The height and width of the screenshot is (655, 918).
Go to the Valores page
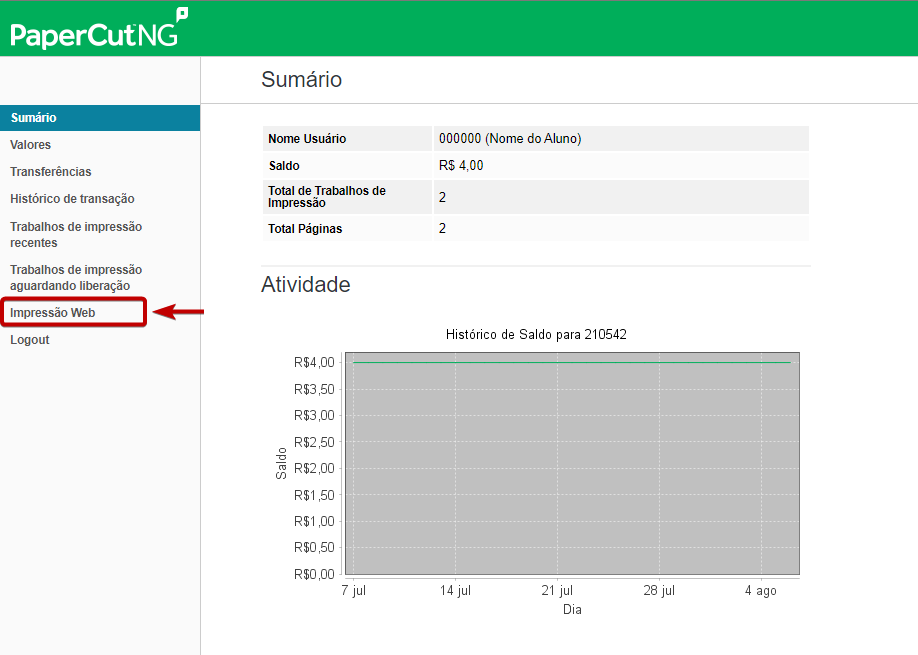pyautogui.click(x=31, y=145)
